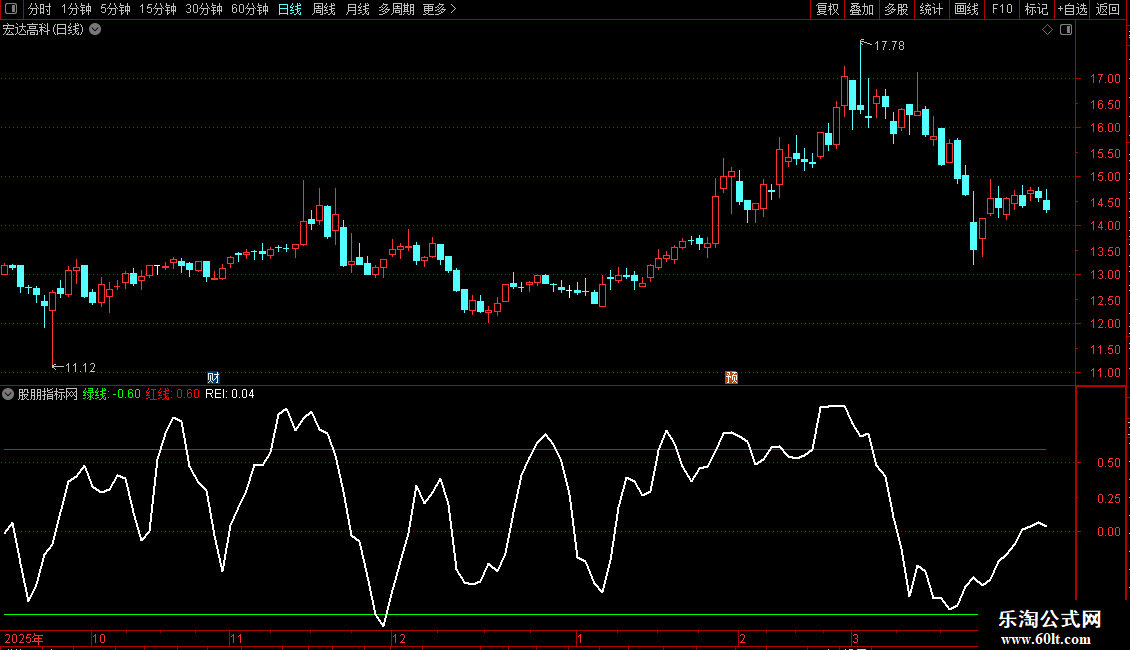Click the 红线: 0.60 value label
Screen dimensions: 1130x650
tap(173, 394)
